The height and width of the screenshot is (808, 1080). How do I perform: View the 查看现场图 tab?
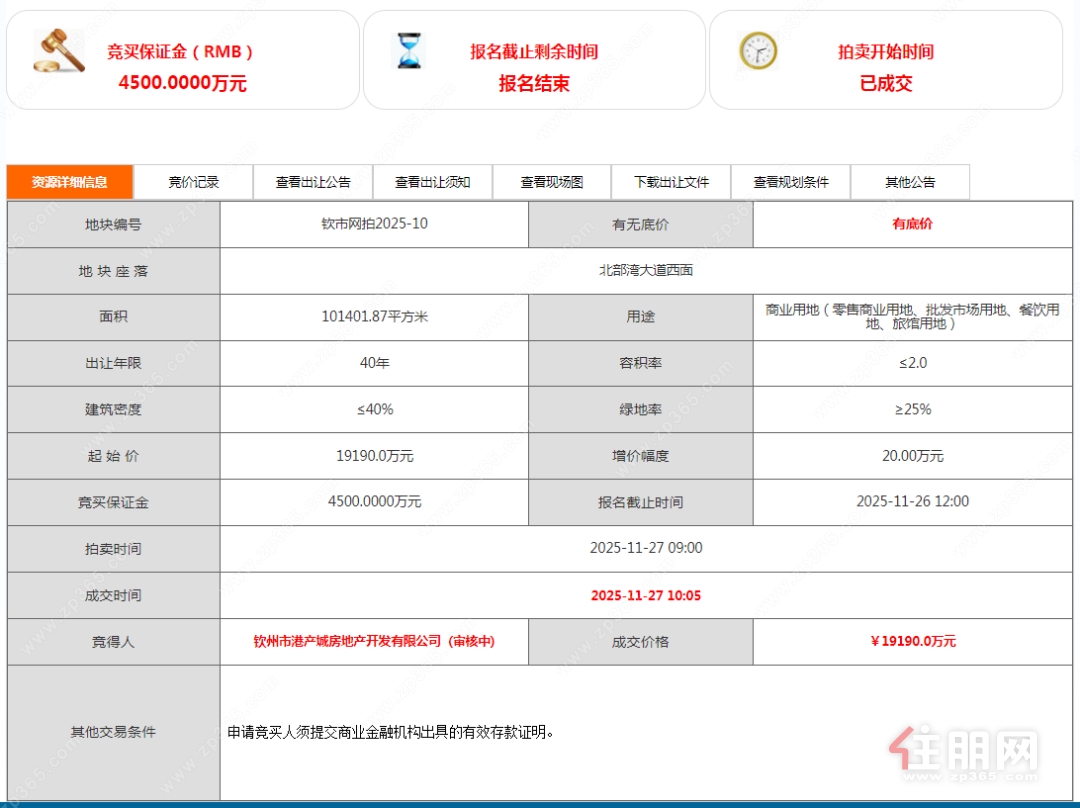551,182
